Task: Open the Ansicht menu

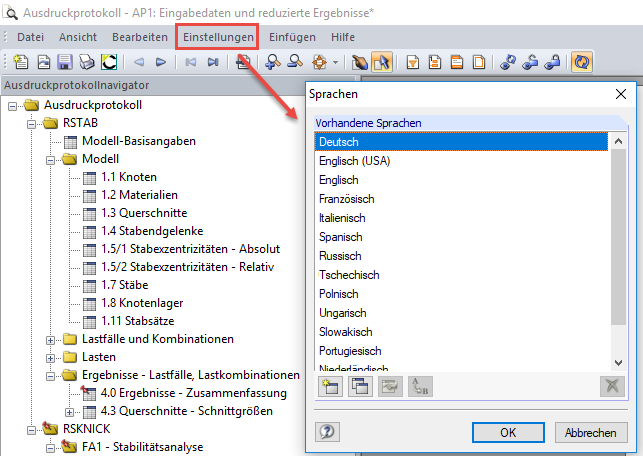Action: click(x=78, y=37)
